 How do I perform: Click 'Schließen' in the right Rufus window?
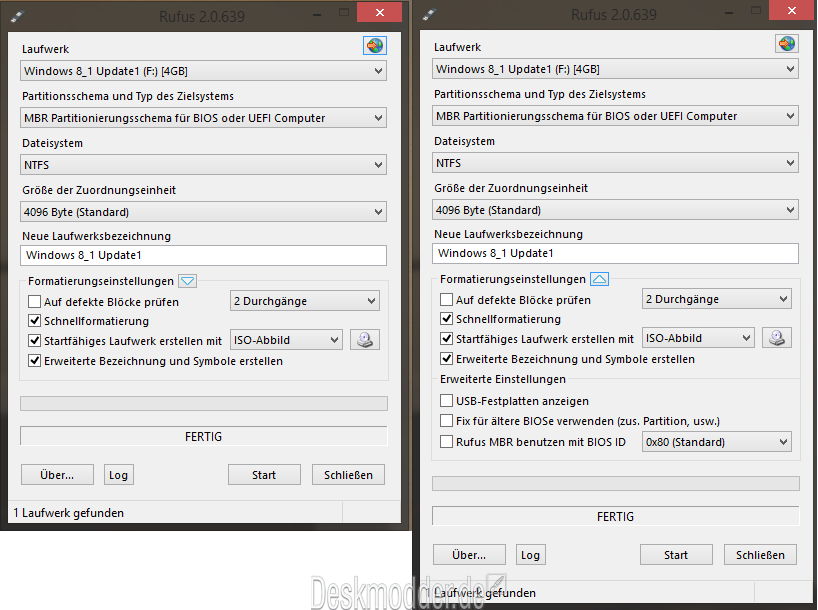pos(761,555)
